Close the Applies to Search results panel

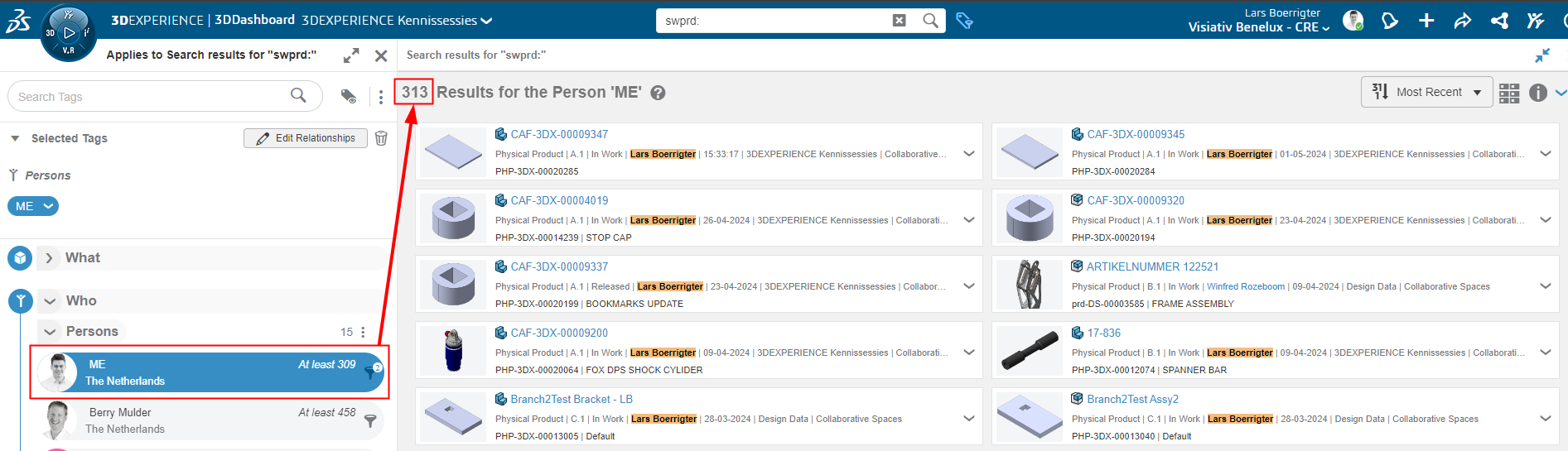(x=381, y=55)
